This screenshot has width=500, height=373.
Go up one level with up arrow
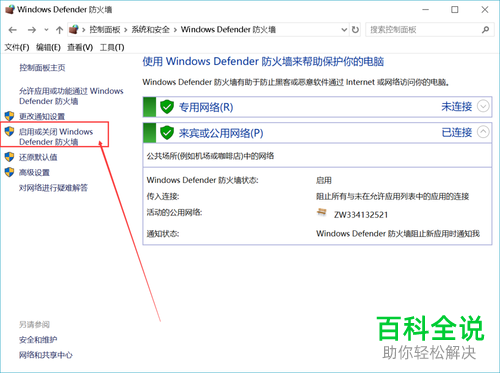pyautogui.click(x=59, y=30)
